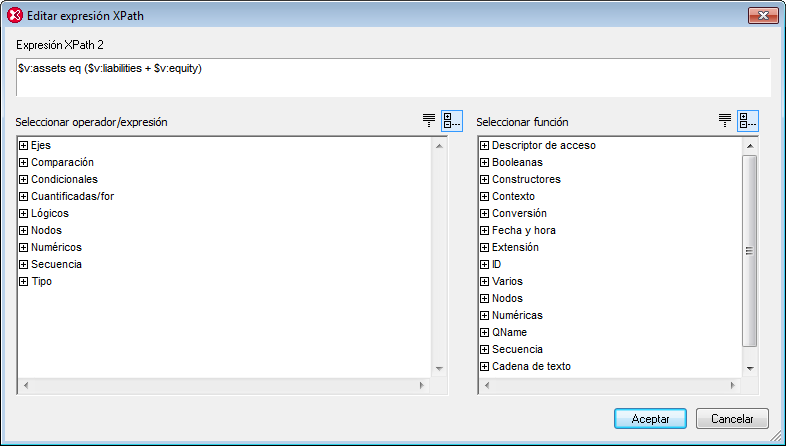Image resolution: width=786 pixels, height=446 pixels.
Task: Click the flat list view icon for functions
Action: pos(725,121)
